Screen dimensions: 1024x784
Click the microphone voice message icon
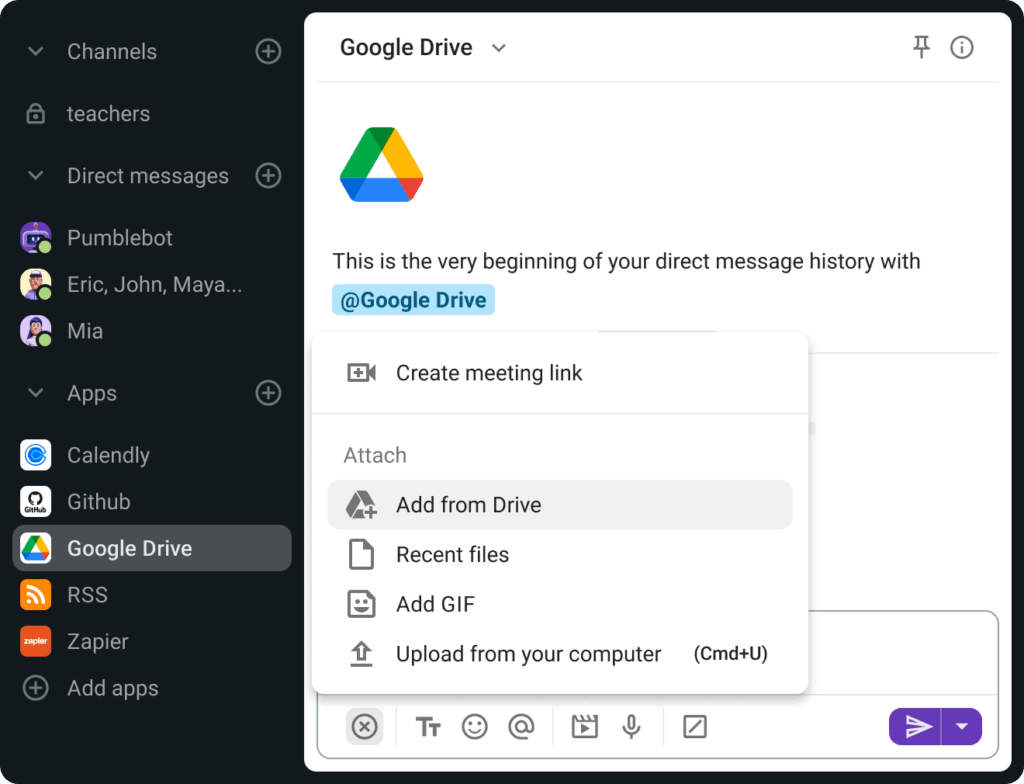point(632,727)
